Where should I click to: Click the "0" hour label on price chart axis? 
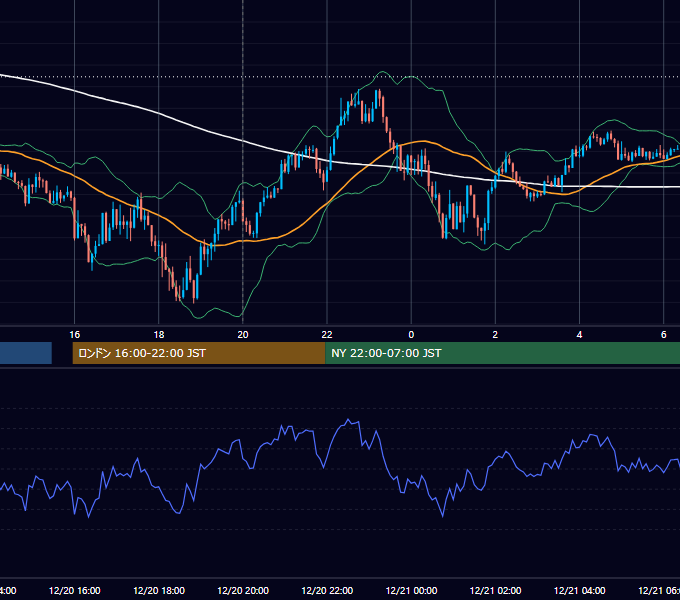(x=411, y=335)
